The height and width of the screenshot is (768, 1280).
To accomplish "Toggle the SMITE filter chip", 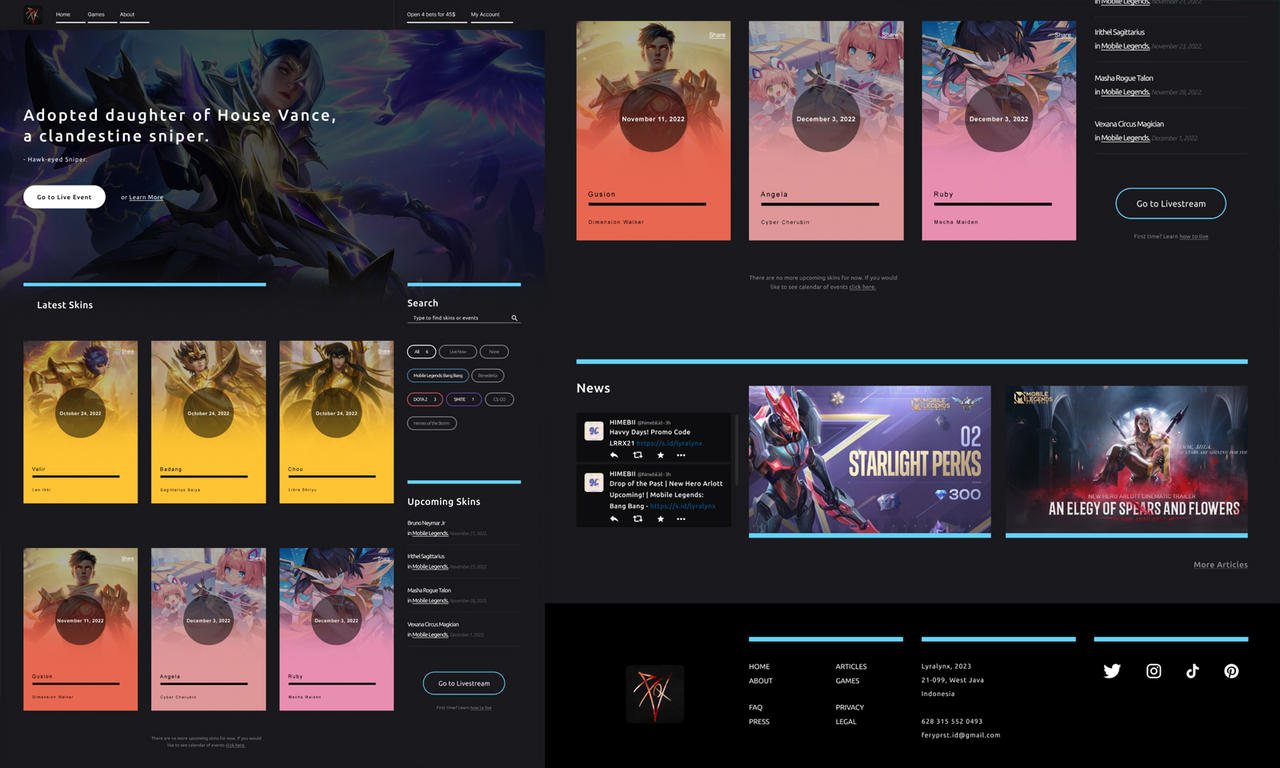I will tap(463, 399).
